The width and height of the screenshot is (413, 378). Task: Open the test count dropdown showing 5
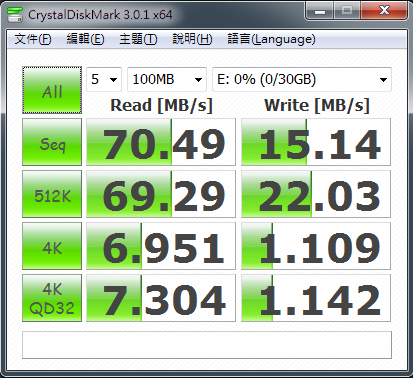coord(104,79)
